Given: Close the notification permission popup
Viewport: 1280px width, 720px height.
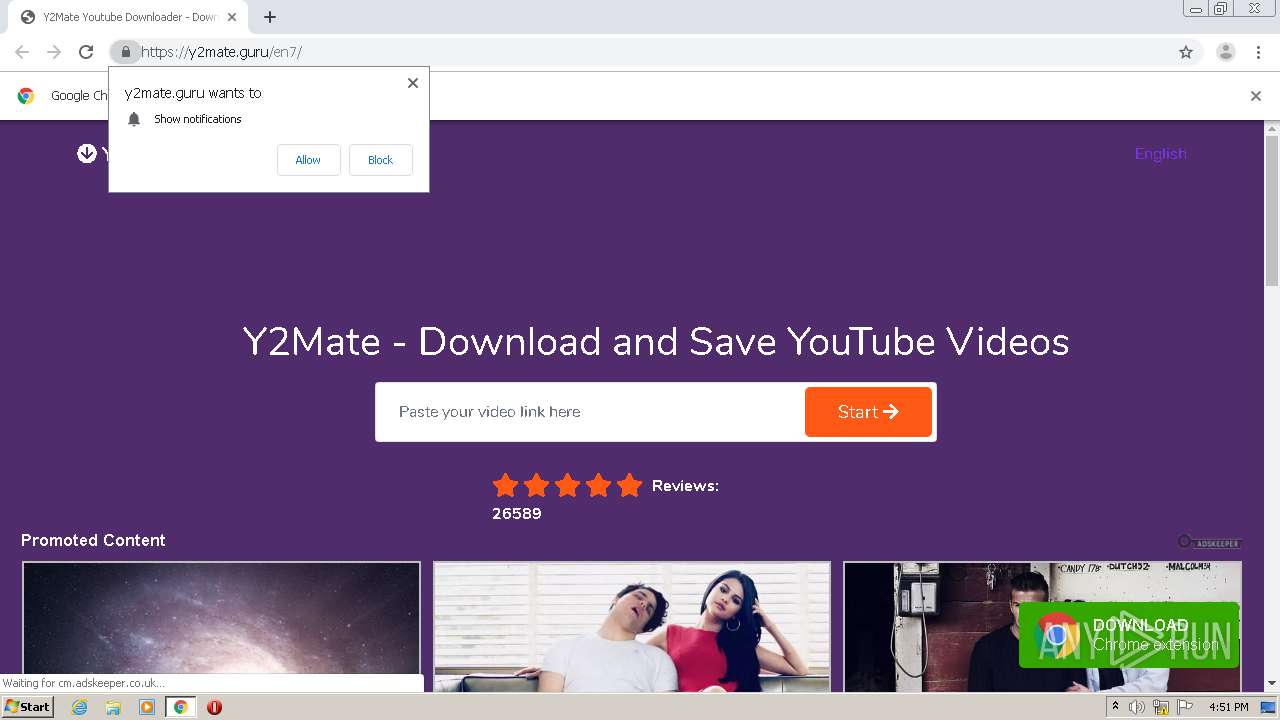Looking at the screenshot, I should [413, 83].
